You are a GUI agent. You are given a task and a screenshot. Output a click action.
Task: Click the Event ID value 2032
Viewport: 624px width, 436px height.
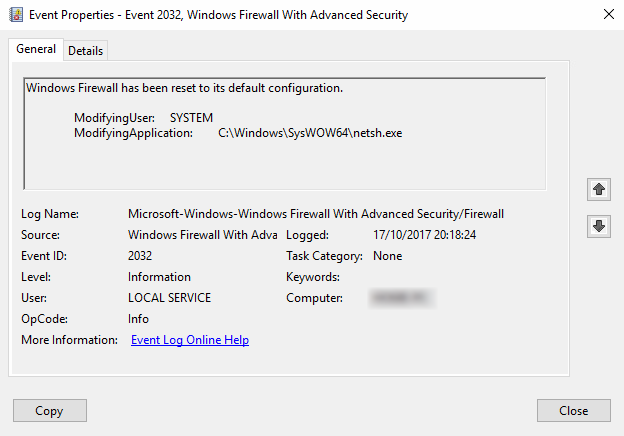(140, 256)
